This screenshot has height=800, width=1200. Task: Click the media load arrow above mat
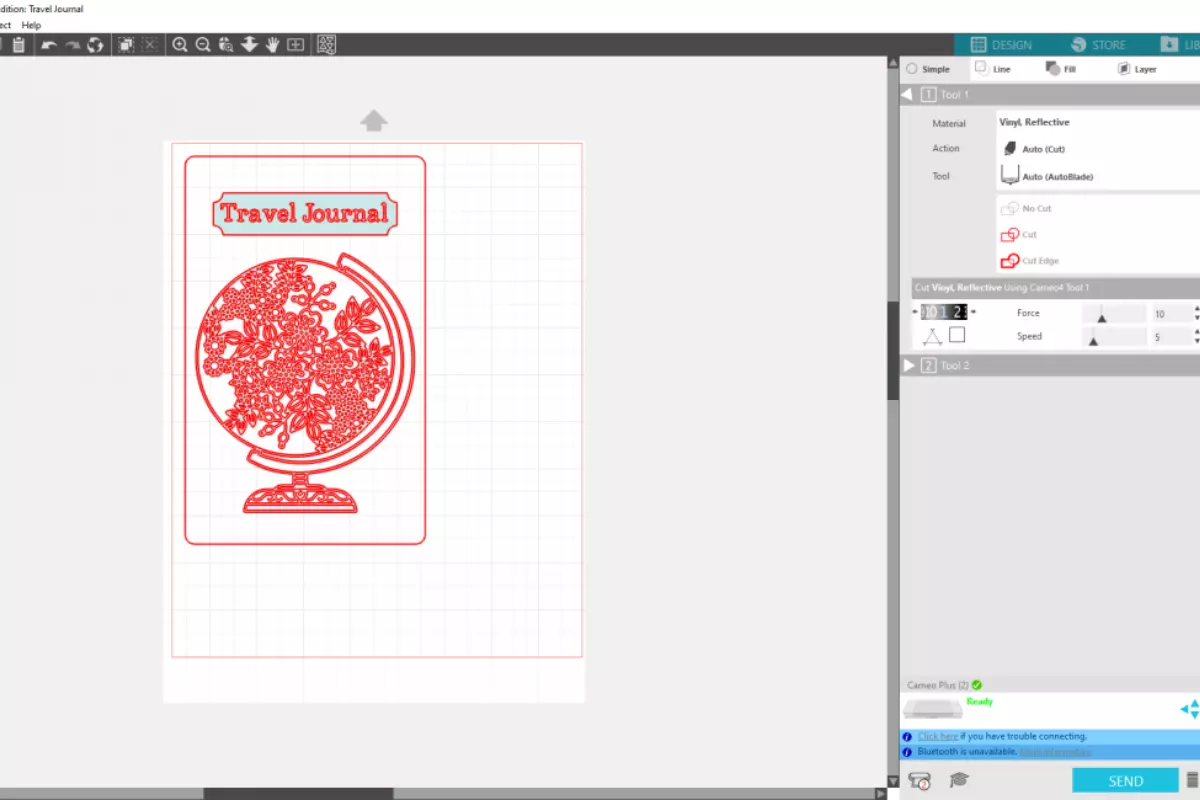(x=374, y=121)
